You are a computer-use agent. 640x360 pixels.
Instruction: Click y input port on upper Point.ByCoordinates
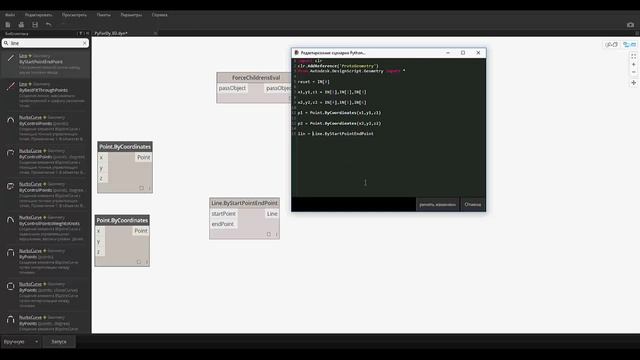pos(102,168)
